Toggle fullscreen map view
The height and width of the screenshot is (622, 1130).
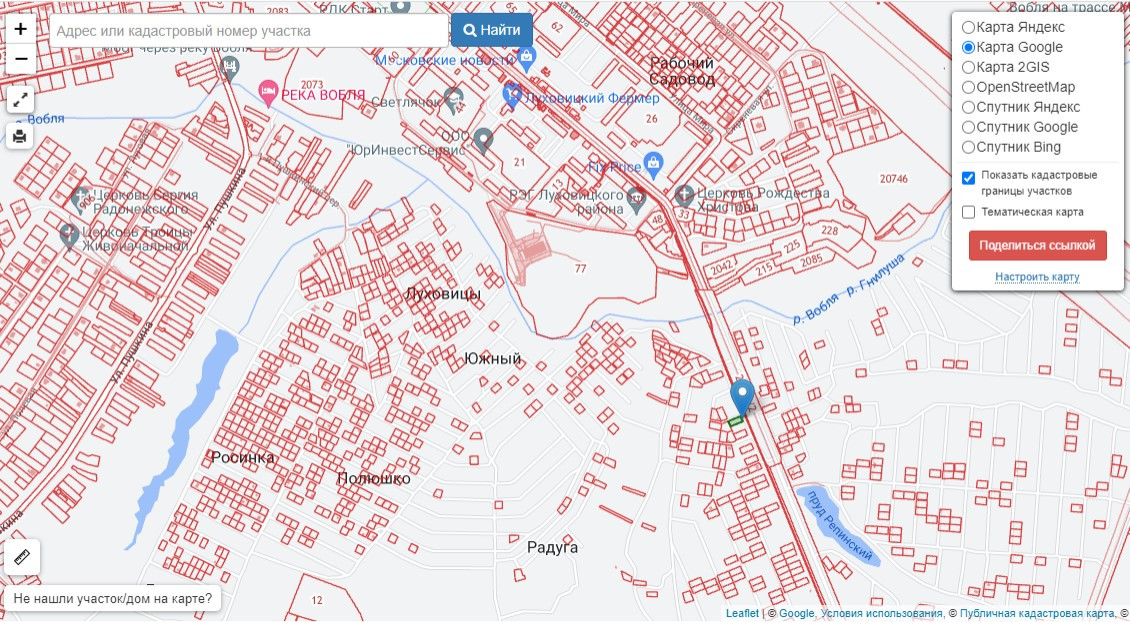[20, 99]
